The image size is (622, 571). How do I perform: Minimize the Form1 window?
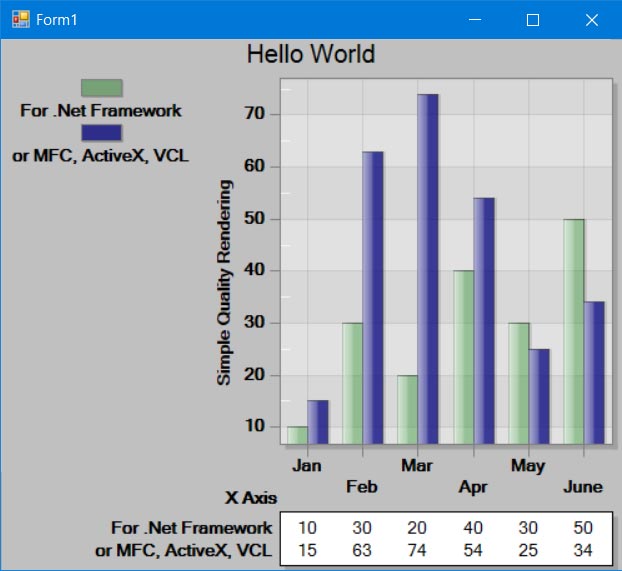pyautogui.click(x=475, y=20)
